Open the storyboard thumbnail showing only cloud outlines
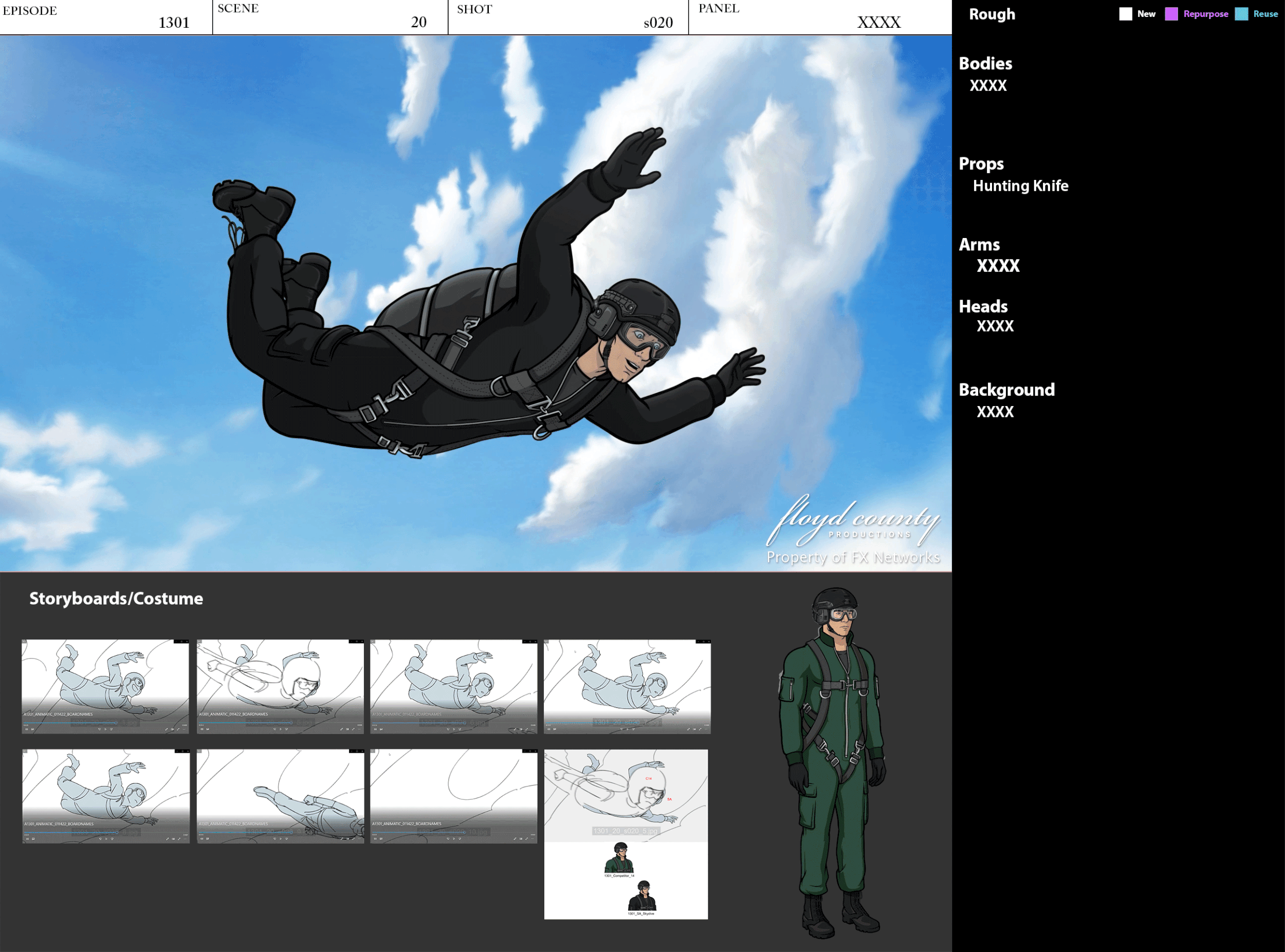 453,796
